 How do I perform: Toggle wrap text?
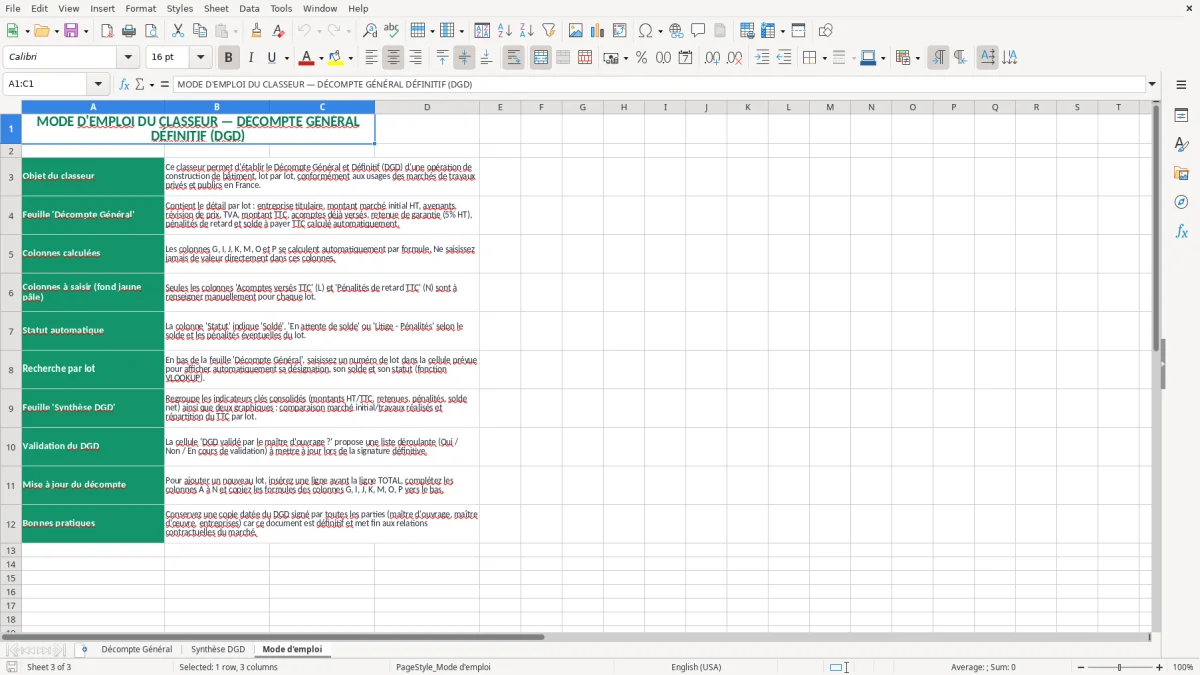tap(514, 58)
